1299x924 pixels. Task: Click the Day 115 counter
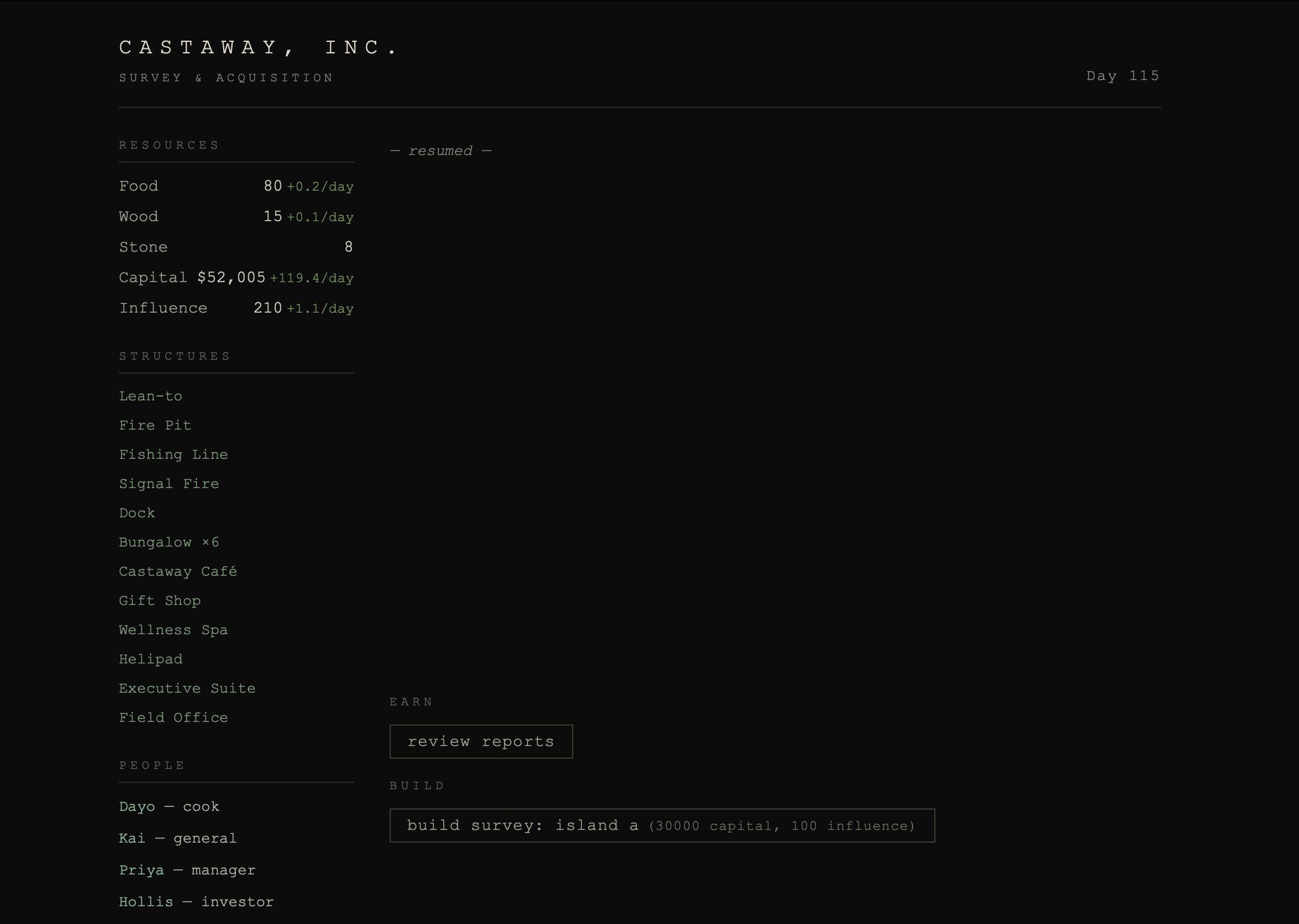[1122, 76]
